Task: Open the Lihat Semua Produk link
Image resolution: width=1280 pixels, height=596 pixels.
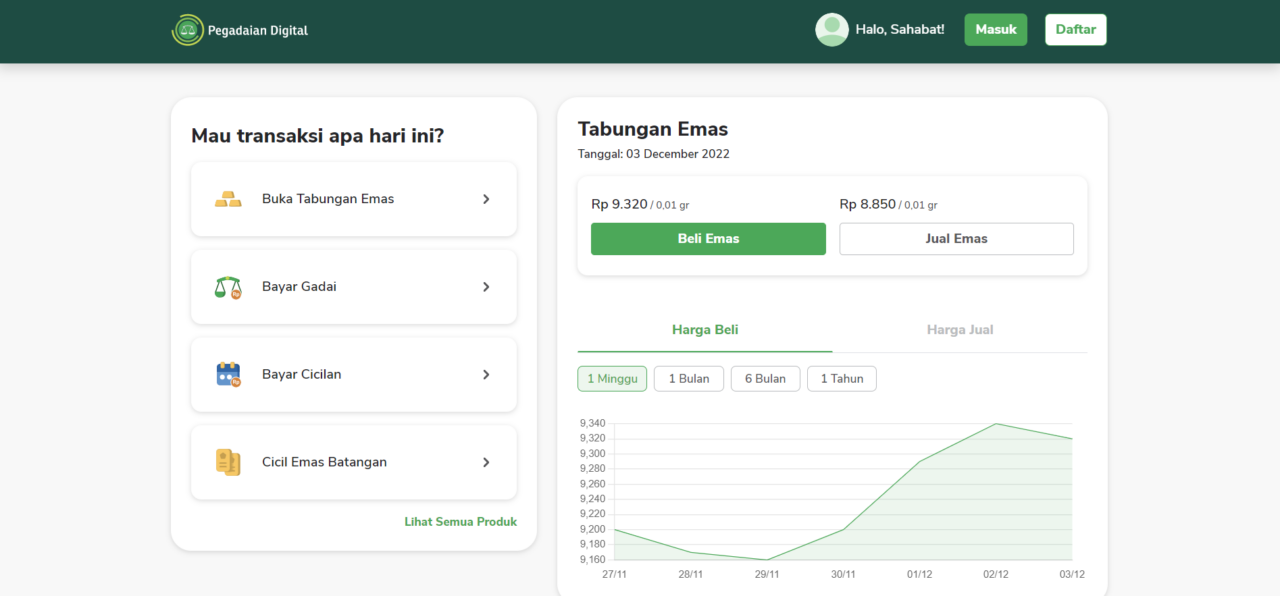Action: pyautogui.click(x=460, y=522)
